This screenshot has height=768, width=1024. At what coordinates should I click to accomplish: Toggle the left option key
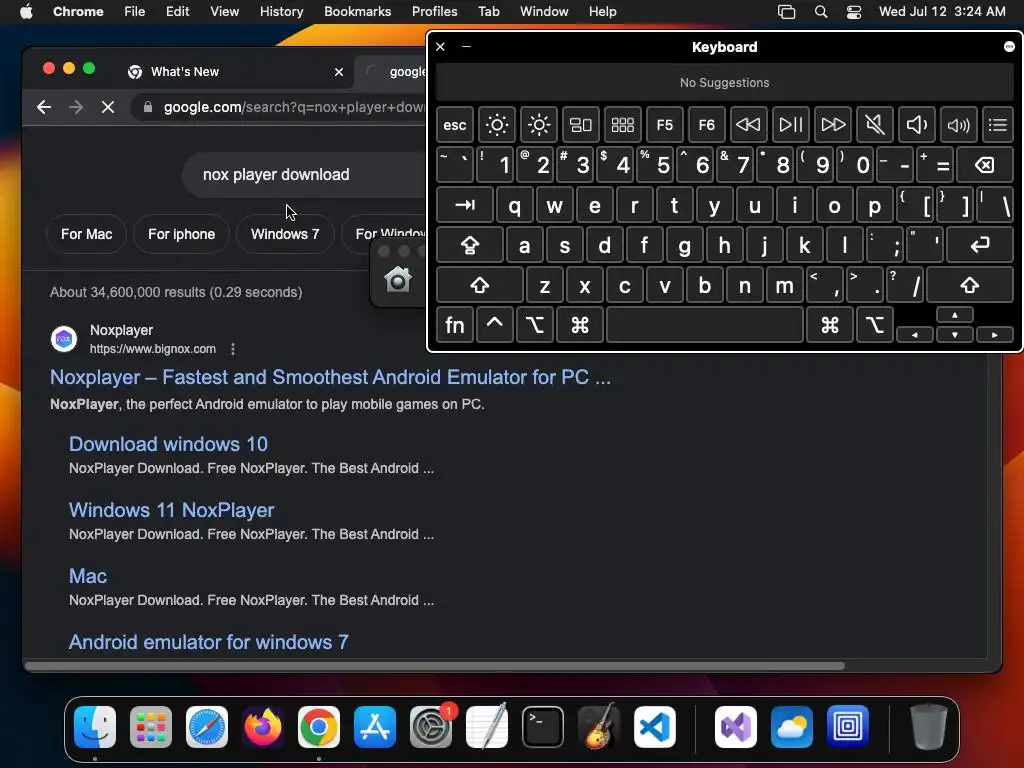[x=534, y=325]
